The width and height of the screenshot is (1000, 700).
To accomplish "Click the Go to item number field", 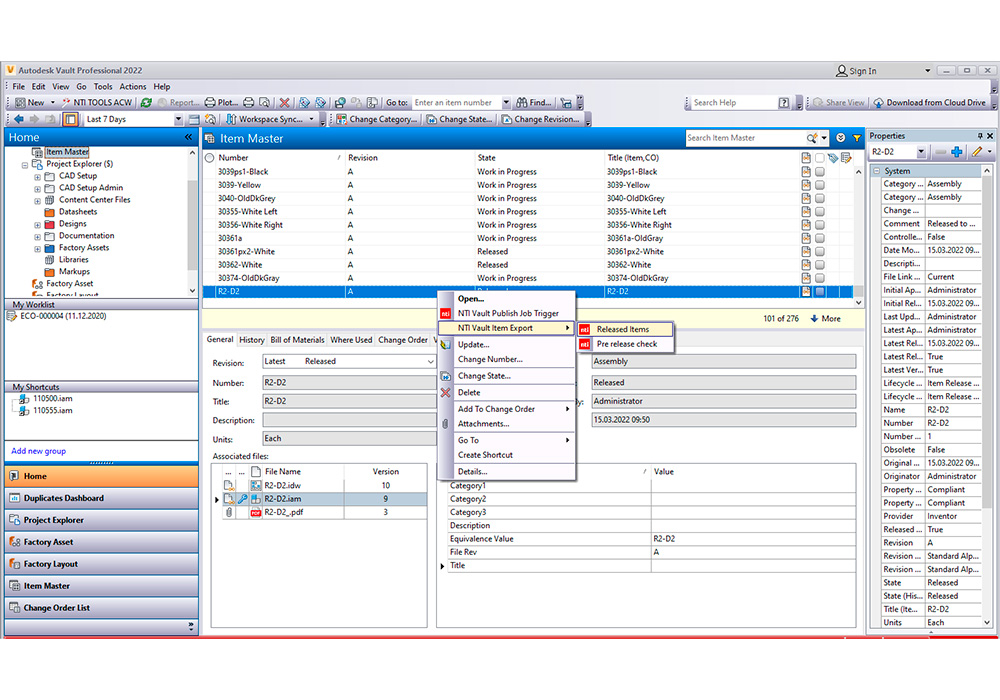I will click(x=456, y=103).
